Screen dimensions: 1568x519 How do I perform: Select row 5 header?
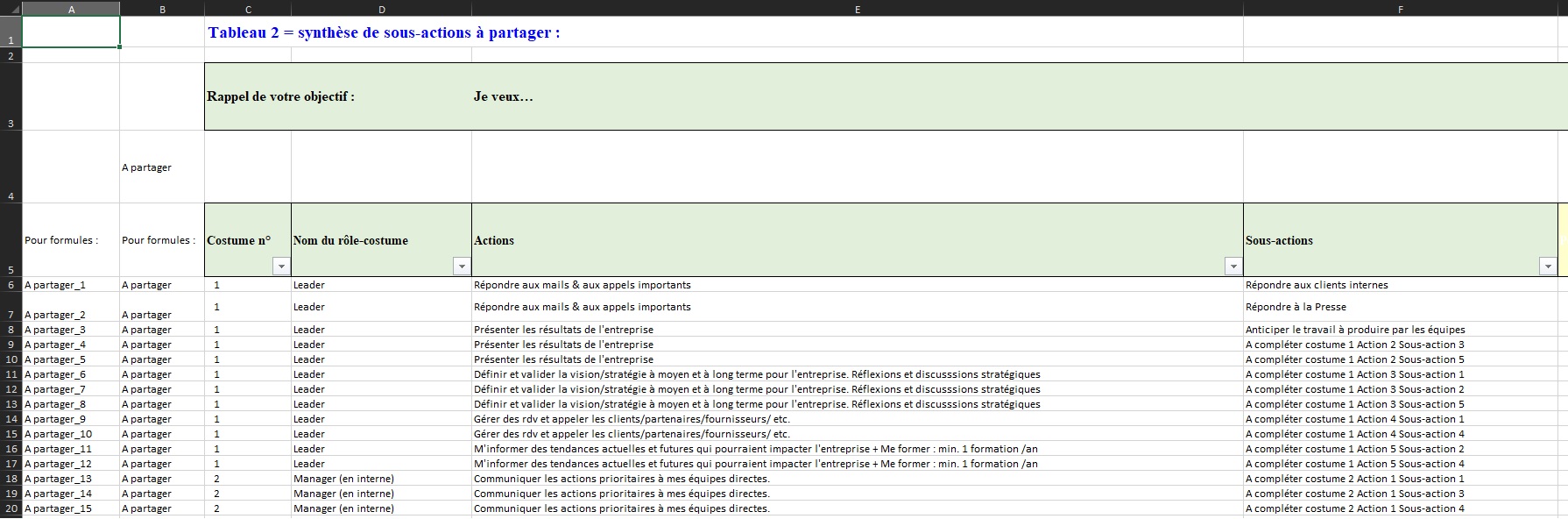[x=11, y=240]
